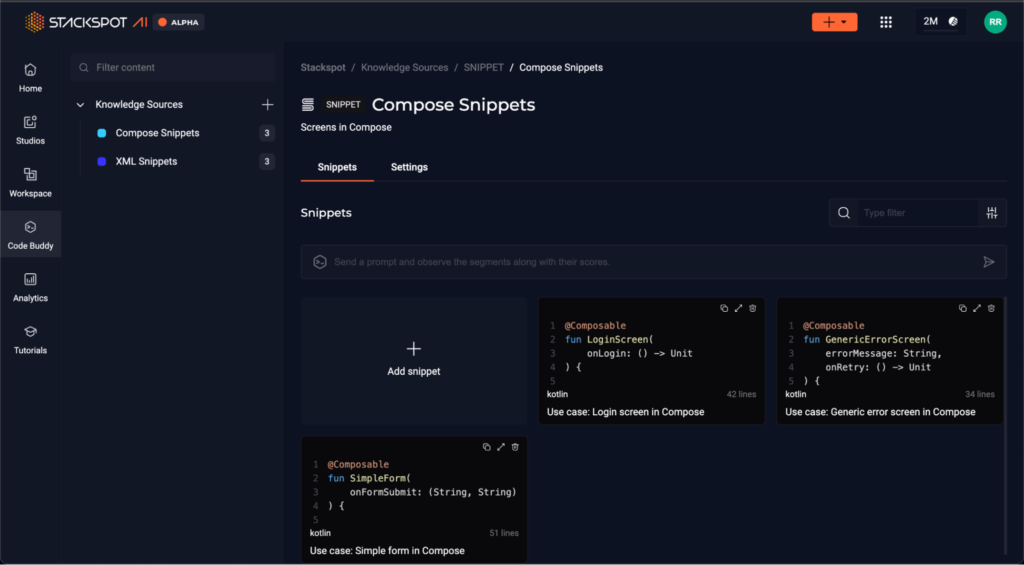Viewport: 1024px width, 565px height.
Task: Click the Add snippet card
Action: [x=414, y=361]
